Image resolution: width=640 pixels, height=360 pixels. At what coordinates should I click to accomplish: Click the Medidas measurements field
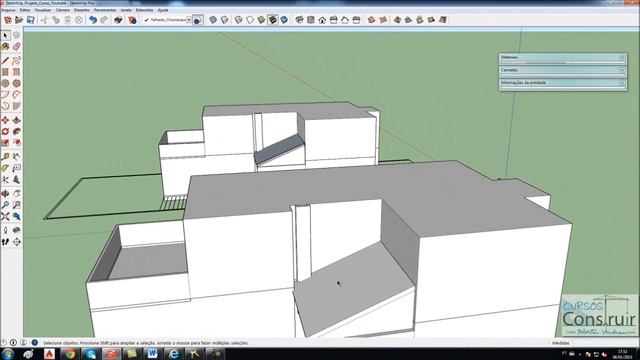(606, 343)
